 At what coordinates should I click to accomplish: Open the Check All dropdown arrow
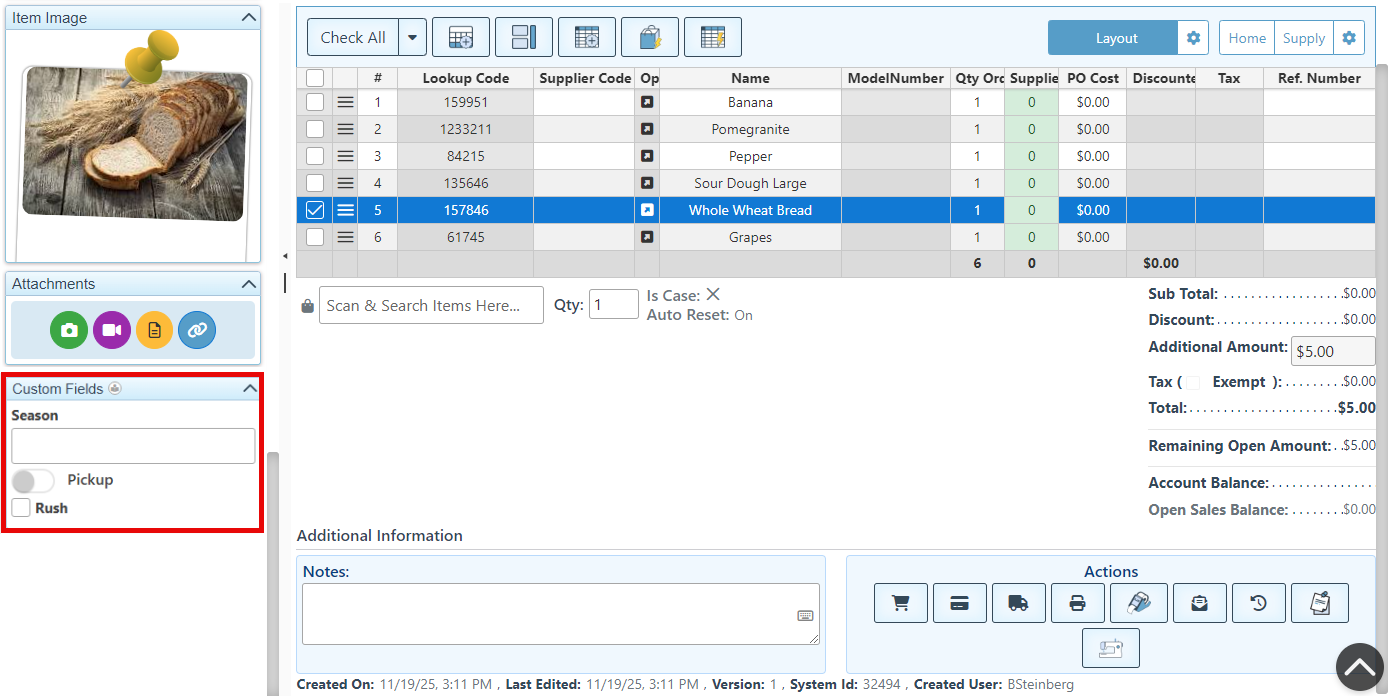pos(412,38)
